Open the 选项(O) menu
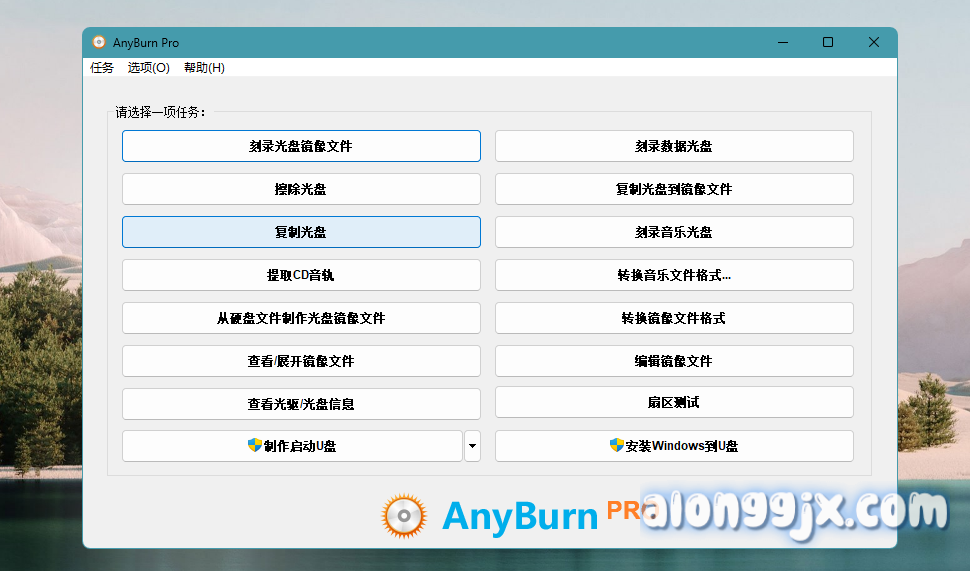 [149, 68]
